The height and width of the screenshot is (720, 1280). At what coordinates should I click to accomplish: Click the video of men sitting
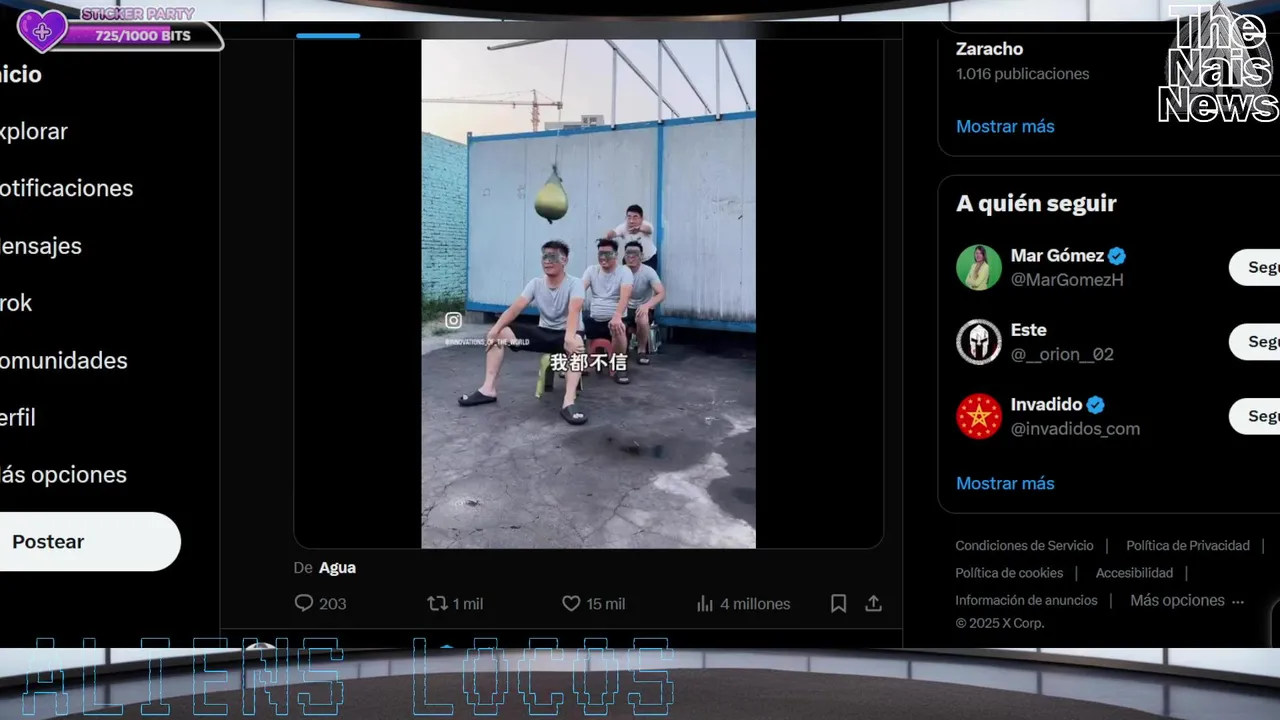[588, 294]
